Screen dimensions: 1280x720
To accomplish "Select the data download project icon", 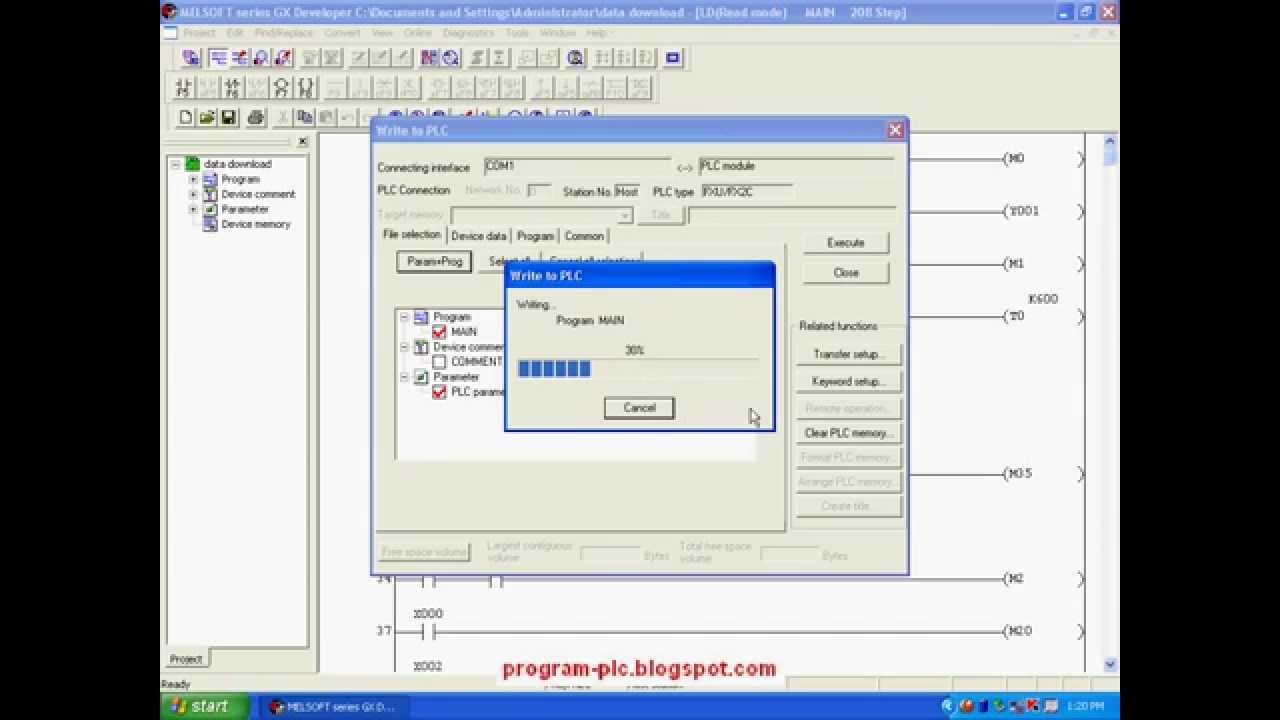I will tap(193, 164).
